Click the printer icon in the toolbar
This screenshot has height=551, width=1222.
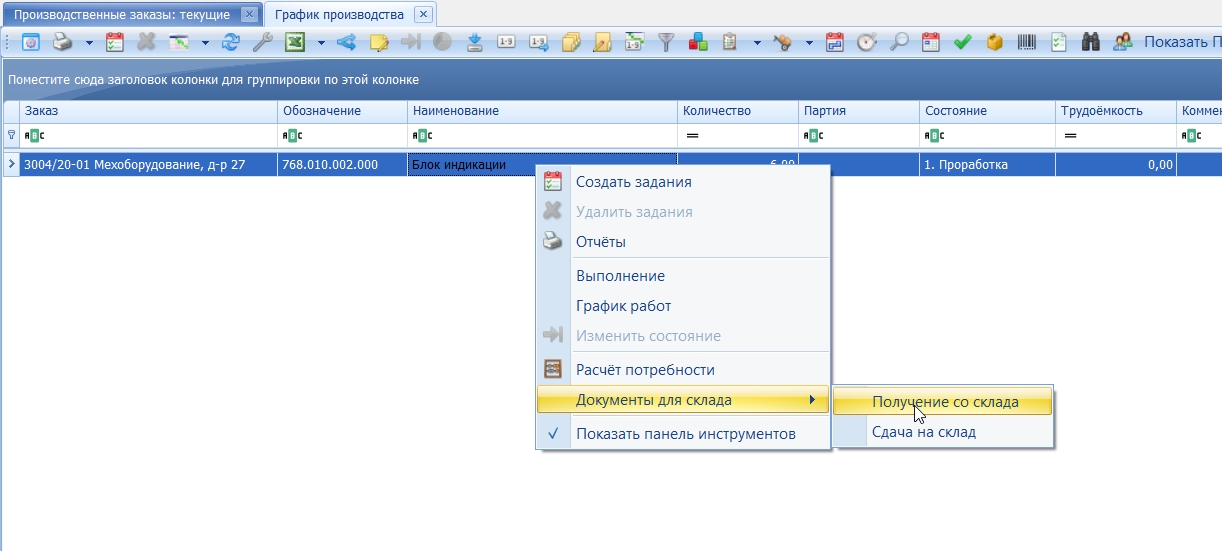(x=62, y=42)
